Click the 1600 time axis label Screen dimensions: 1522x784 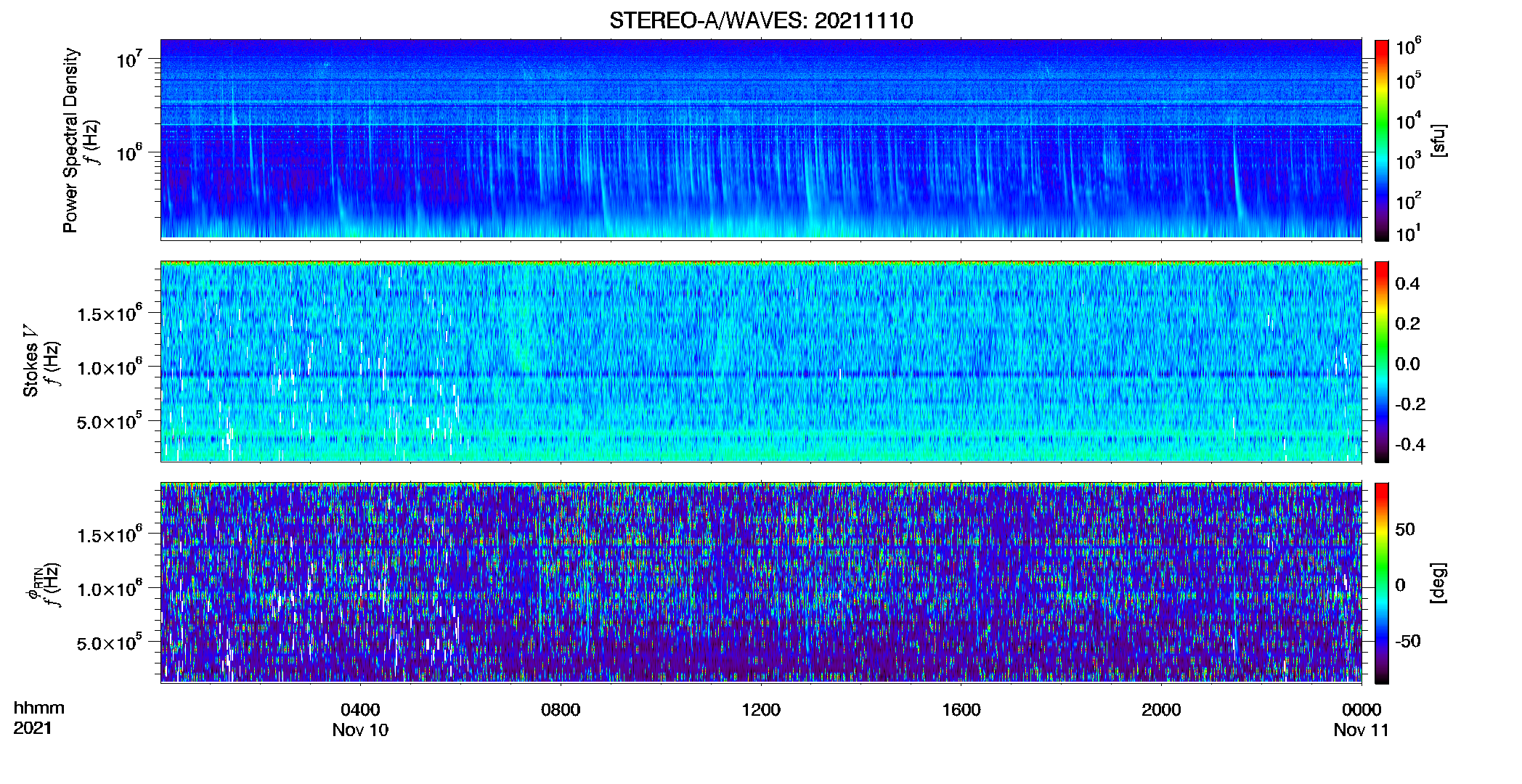click(961, 710)
